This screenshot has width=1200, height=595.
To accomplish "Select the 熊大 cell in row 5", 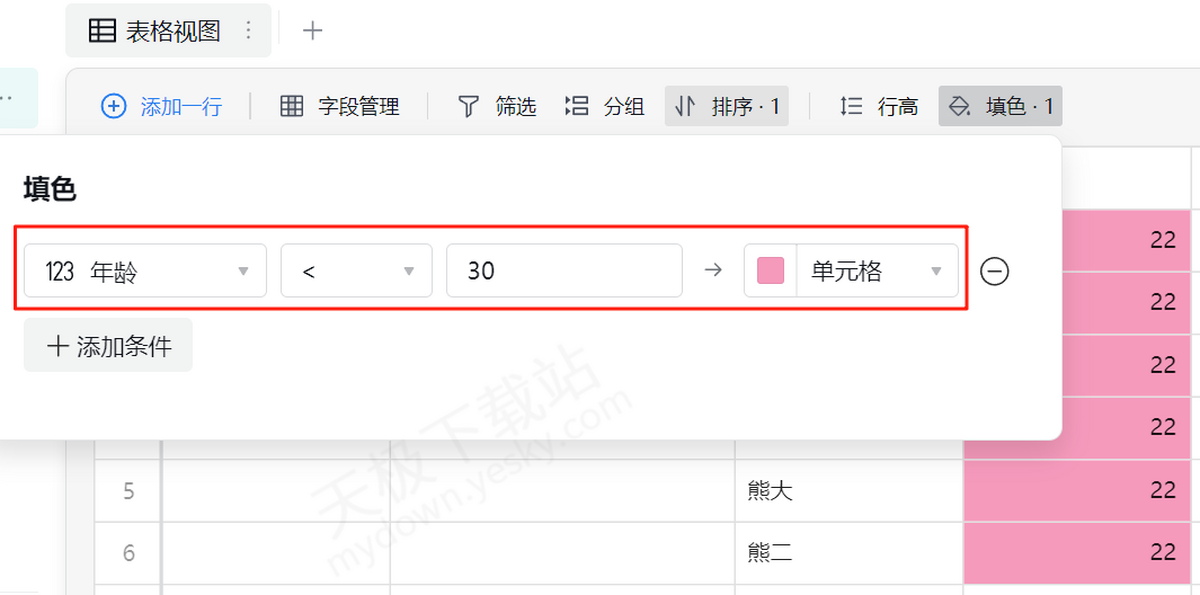I will pyautogui.click(x=848, y=490).
